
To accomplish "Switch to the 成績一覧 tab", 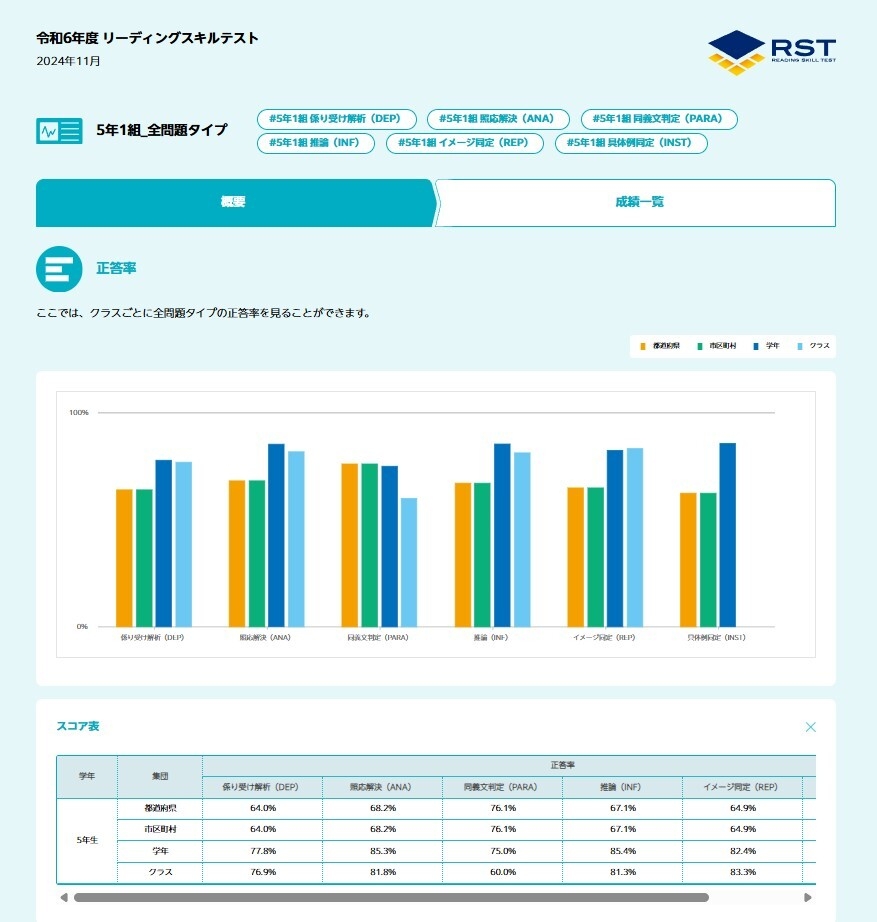I will click(638, 202).
